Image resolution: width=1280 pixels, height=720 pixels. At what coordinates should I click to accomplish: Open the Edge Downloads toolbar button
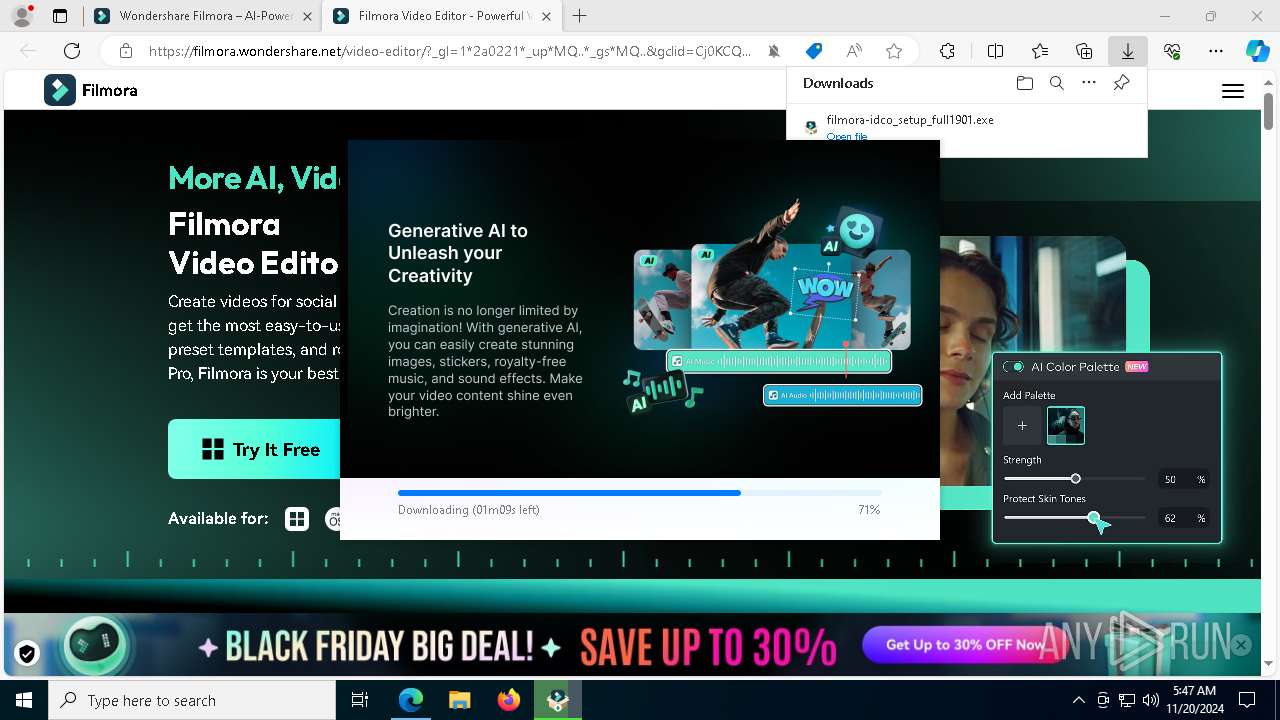point(1127,51)
